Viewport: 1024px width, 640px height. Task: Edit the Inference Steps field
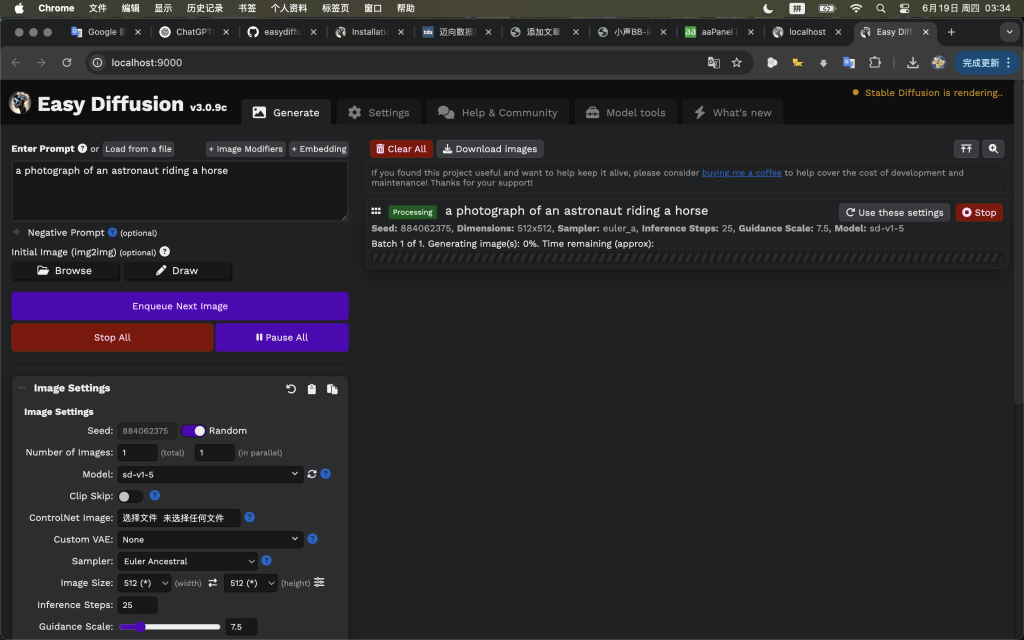[137, 605]
